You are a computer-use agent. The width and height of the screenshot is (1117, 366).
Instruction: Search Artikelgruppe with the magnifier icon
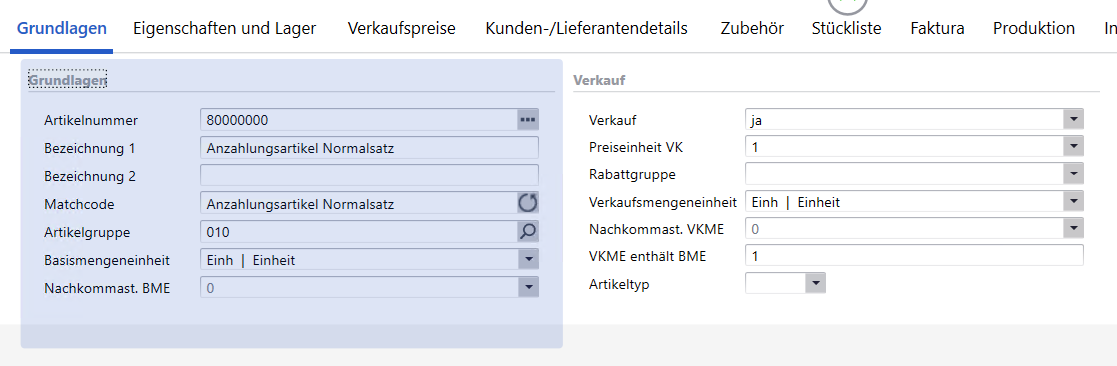tap(527, 231)
